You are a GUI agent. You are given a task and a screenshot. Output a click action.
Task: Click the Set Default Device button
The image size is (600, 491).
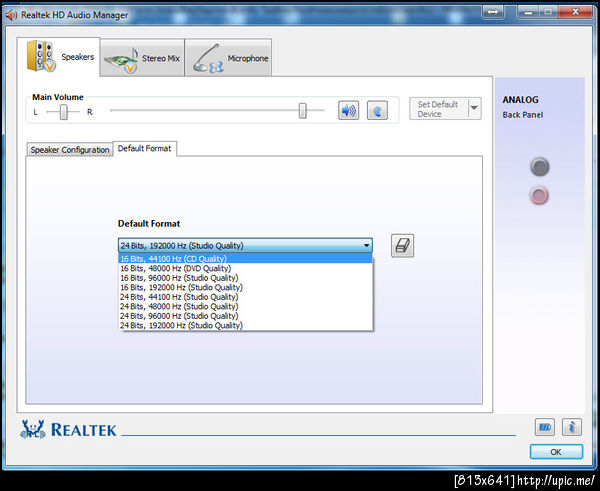point(439,109)
